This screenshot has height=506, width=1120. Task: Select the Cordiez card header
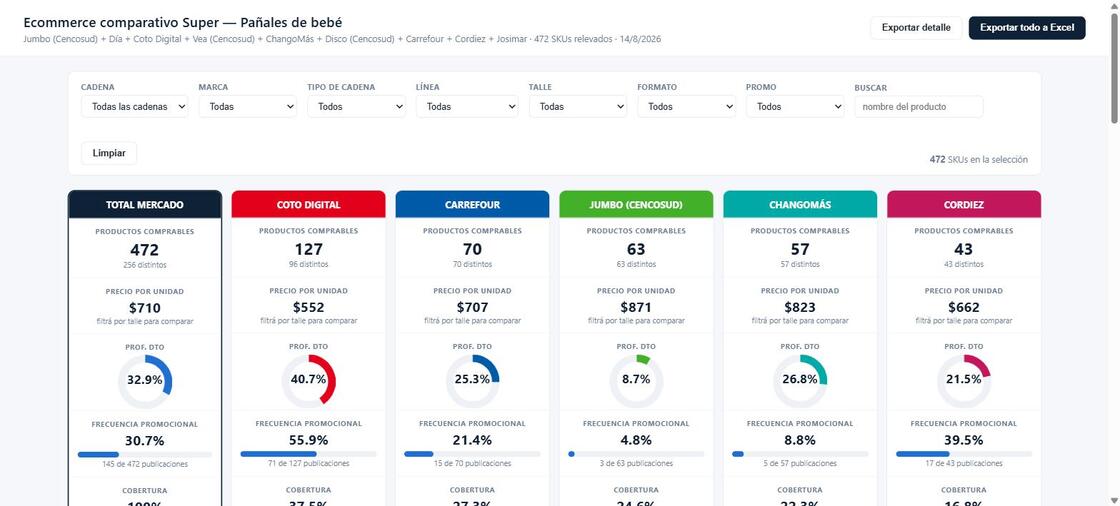point(964,204)
